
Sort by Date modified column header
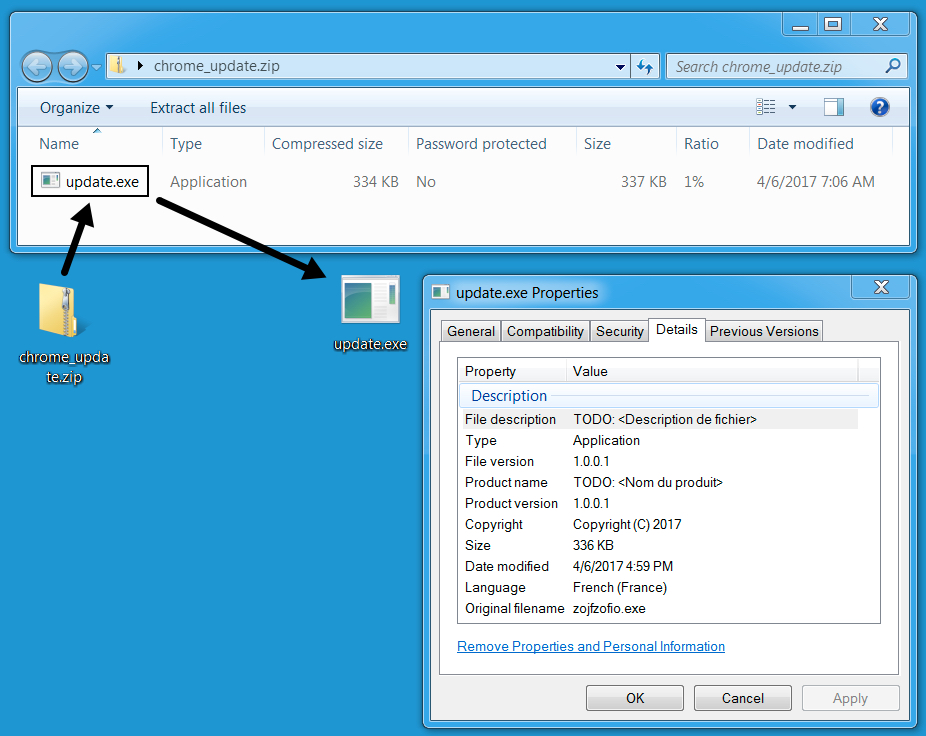coord(821,144)
